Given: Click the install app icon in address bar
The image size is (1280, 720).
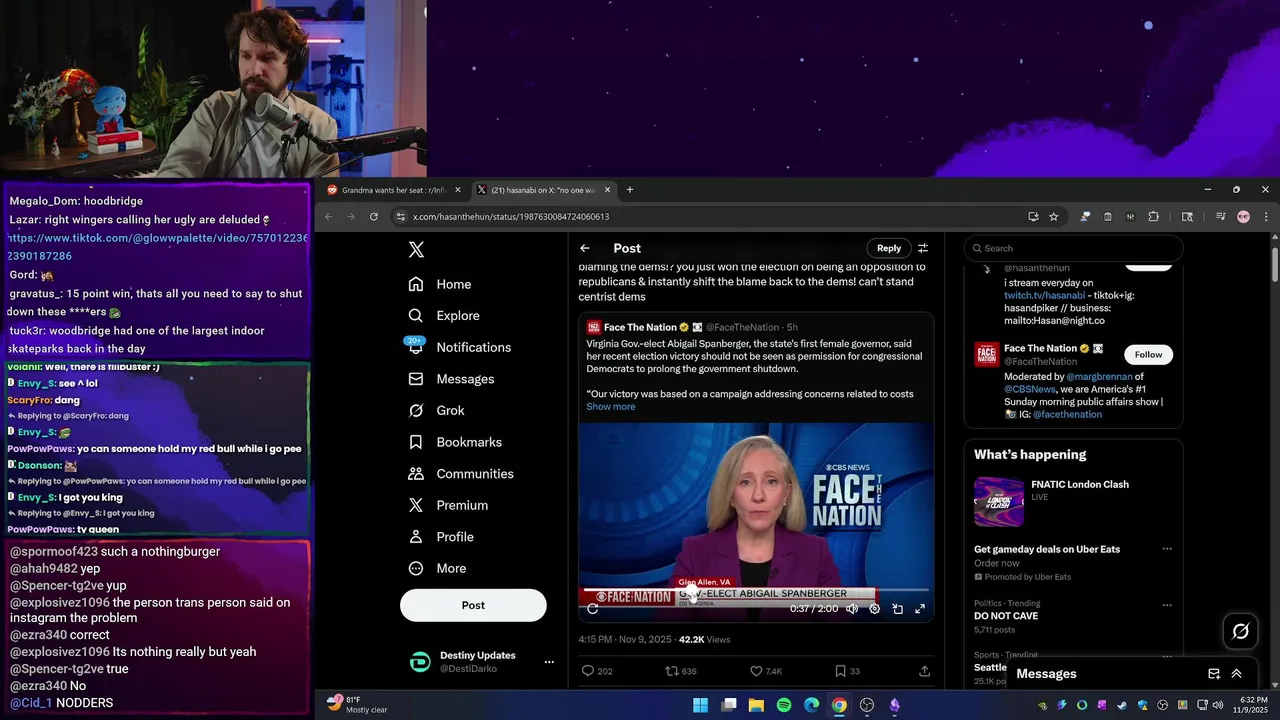Looking at the screenshot, I should pyautogui.click(x=1033, y=217).
